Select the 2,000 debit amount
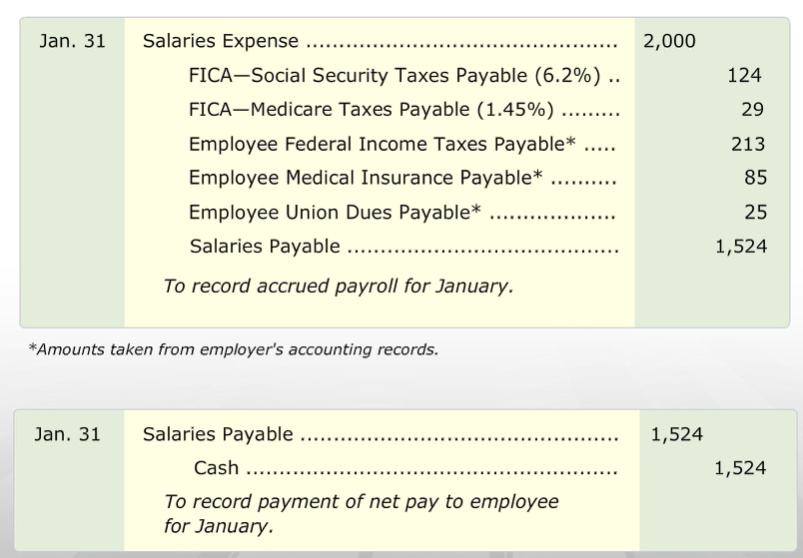This screenshot has height=558, width=803. click(669, 41)
